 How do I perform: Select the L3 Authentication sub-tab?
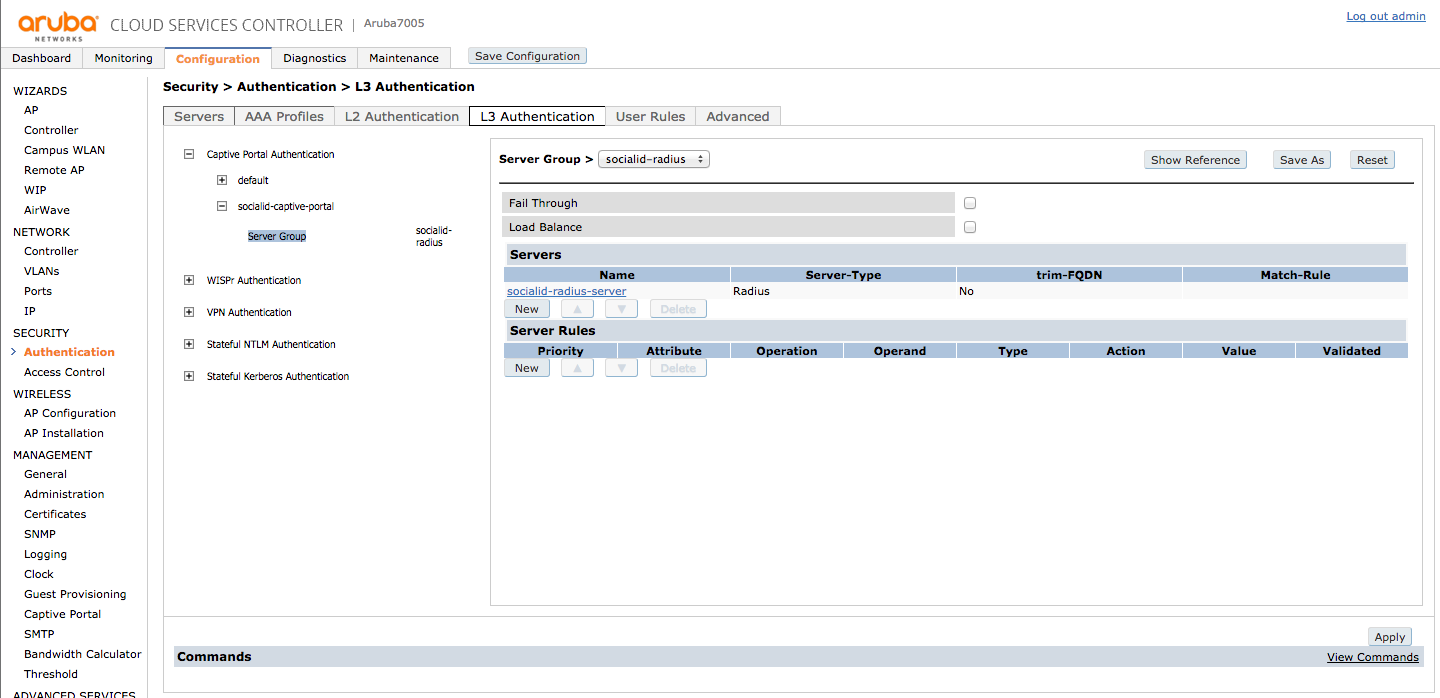tap(537, 116)
